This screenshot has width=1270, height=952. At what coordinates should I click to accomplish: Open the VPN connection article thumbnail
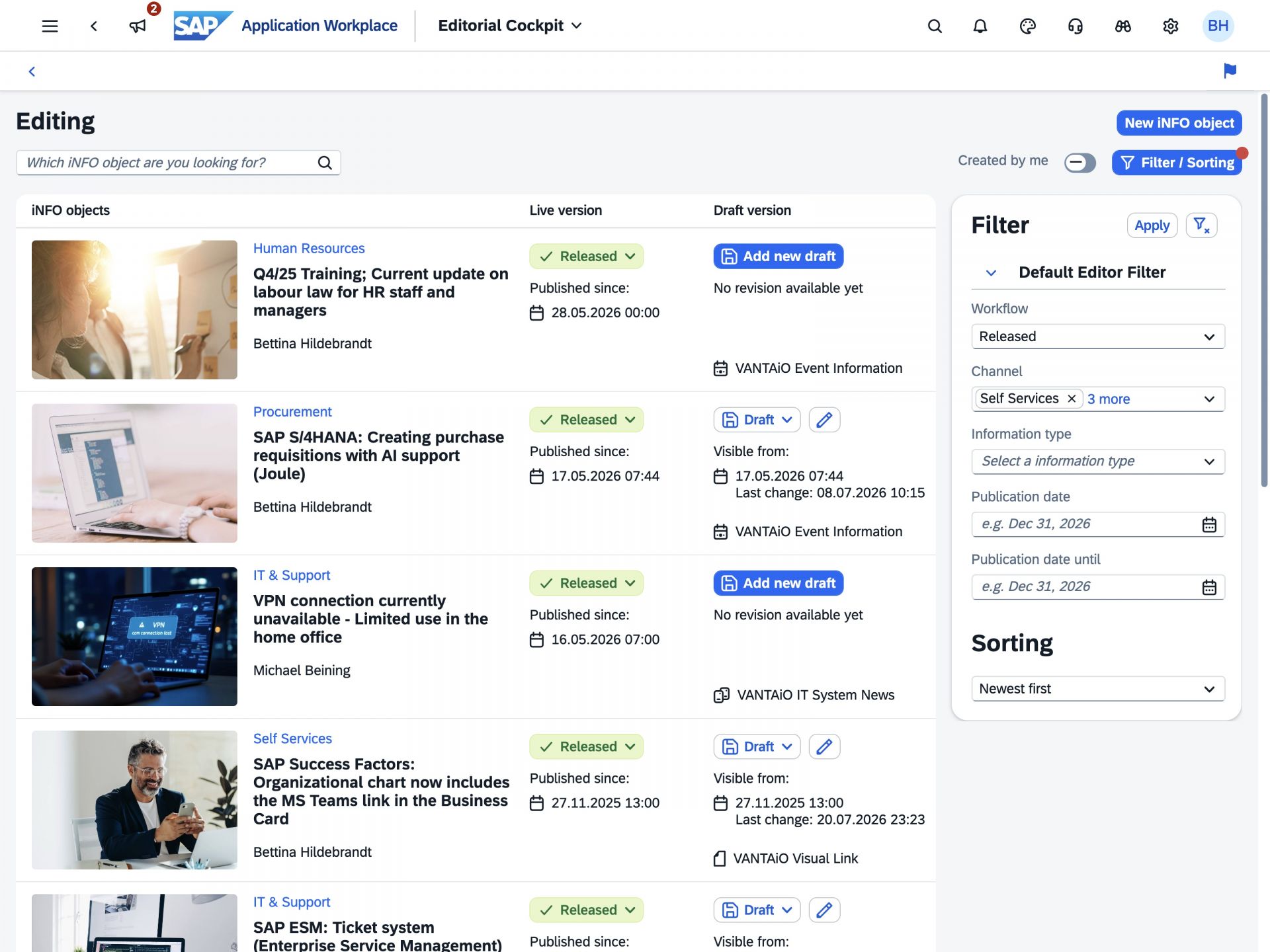(134, 637)
